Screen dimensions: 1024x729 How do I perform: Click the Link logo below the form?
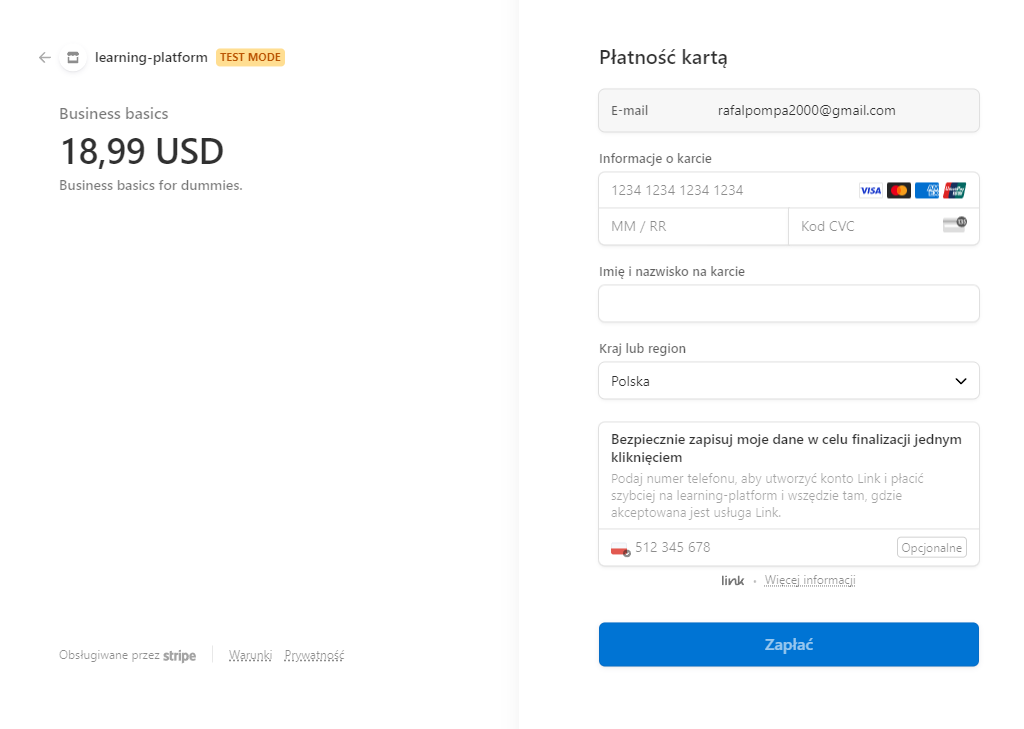point(732,581)
